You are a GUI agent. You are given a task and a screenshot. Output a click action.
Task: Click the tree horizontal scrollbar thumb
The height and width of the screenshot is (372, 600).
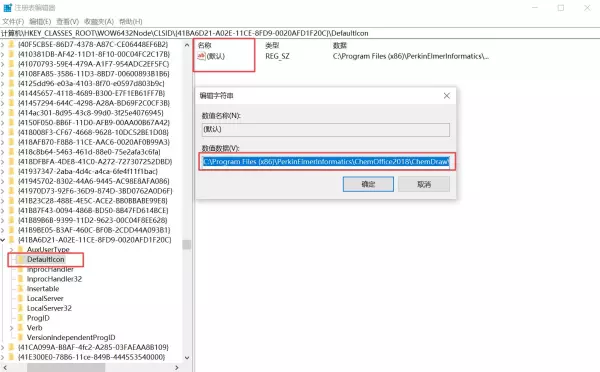[x=66, y=368]
